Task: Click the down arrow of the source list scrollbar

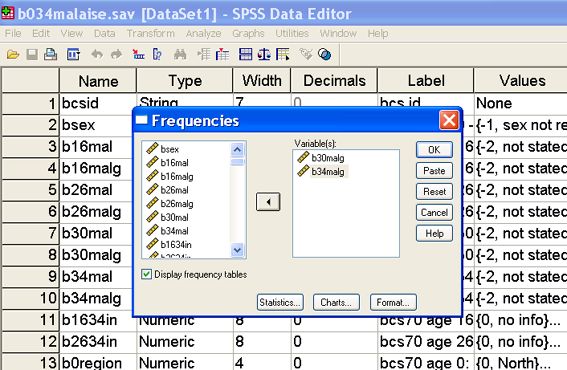Action: coord(237,250)
